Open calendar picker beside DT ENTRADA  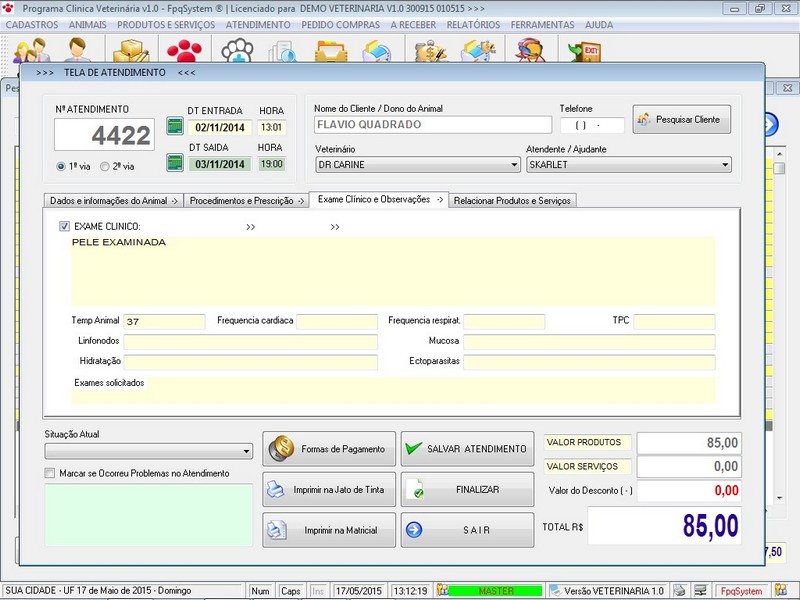(x=175, y=127)
